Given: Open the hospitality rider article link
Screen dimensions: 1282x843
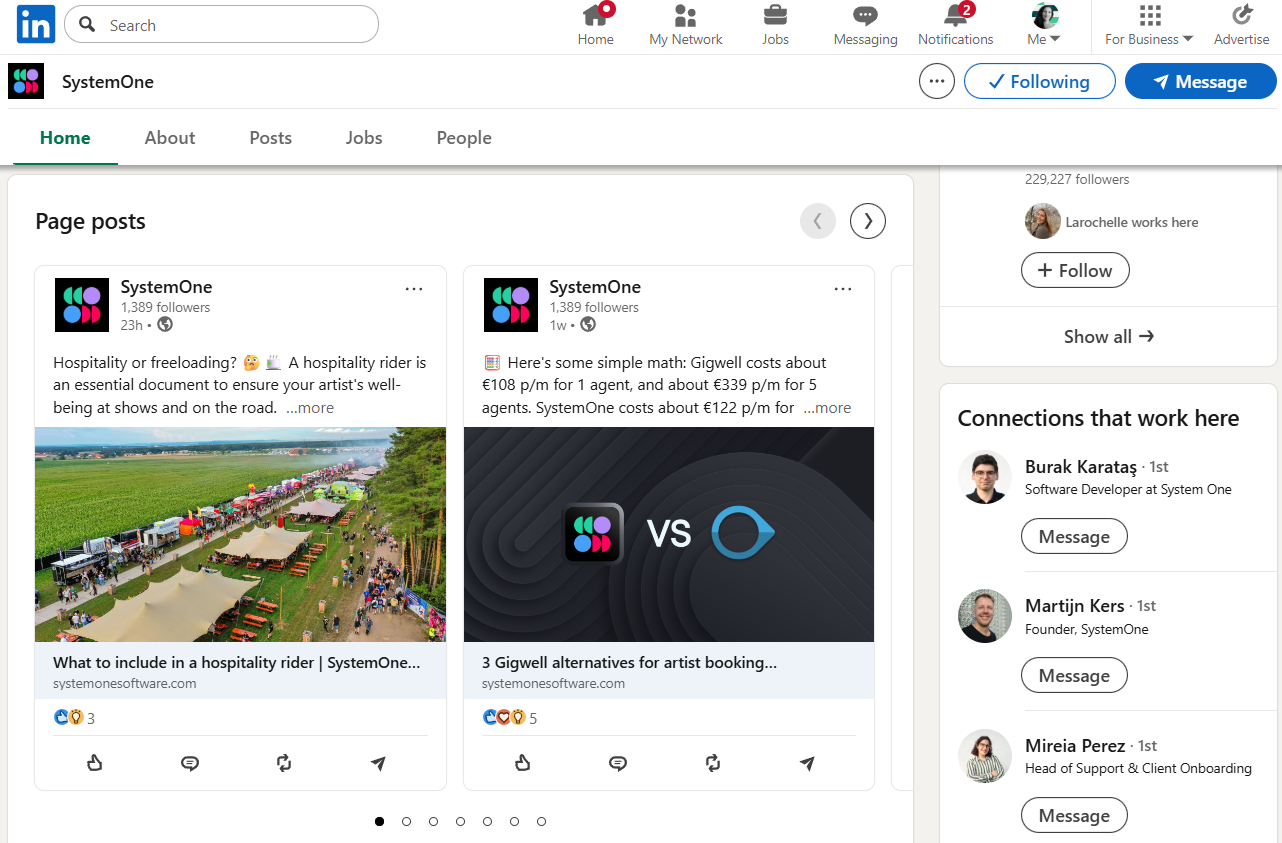Looking at the screenshot, I should coord(240,671).
